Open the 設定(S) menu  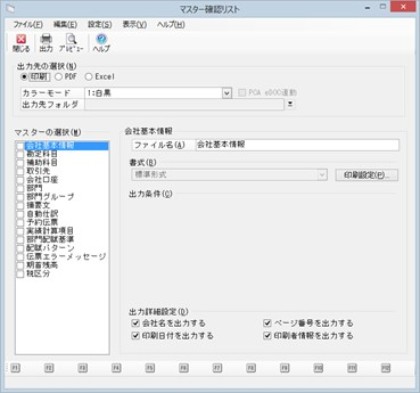[100, 25]
